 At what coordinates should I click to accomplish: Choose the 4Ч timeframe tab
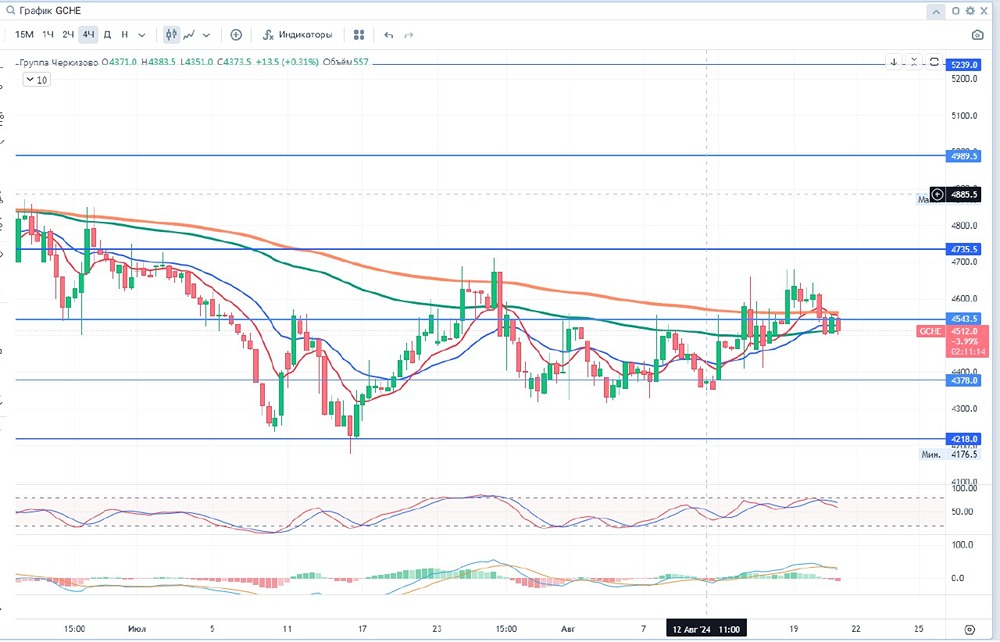[x=88, y=35]
